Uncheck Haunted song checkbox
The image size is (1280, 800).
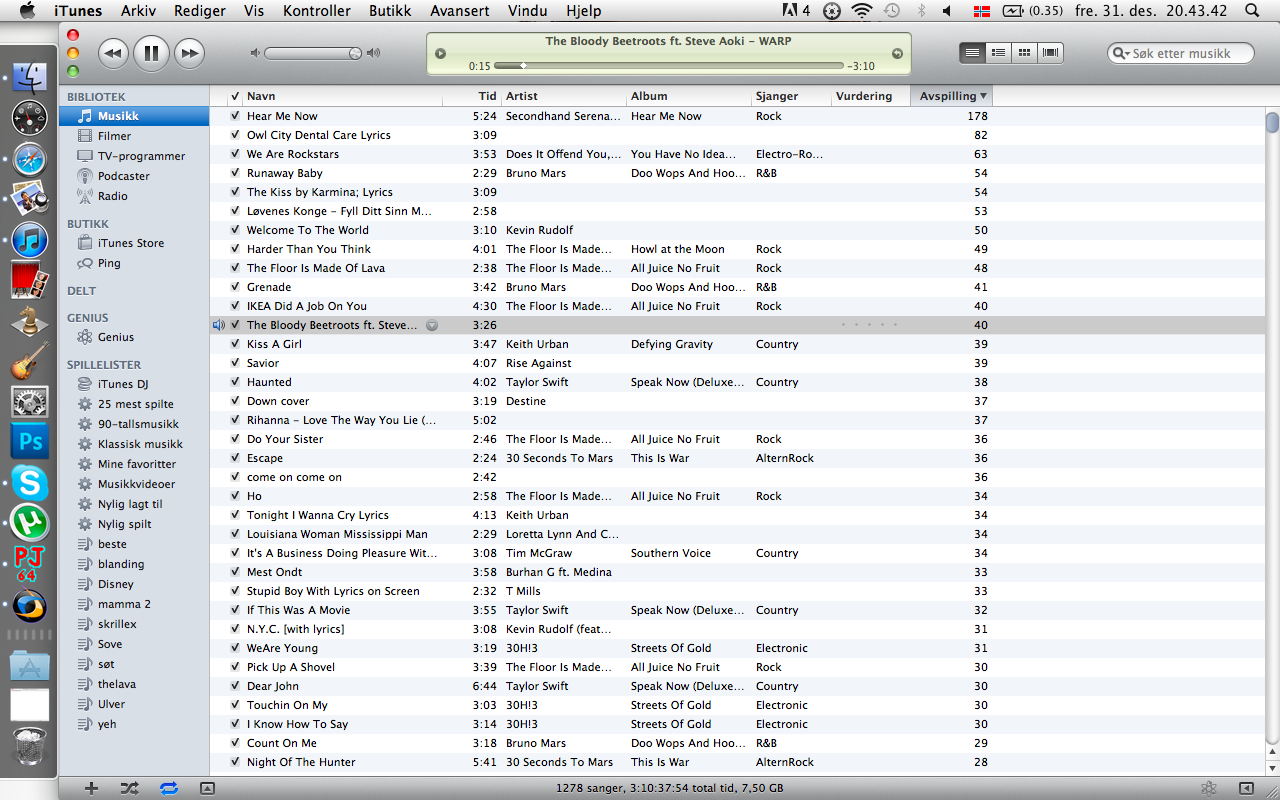(235, 382)
